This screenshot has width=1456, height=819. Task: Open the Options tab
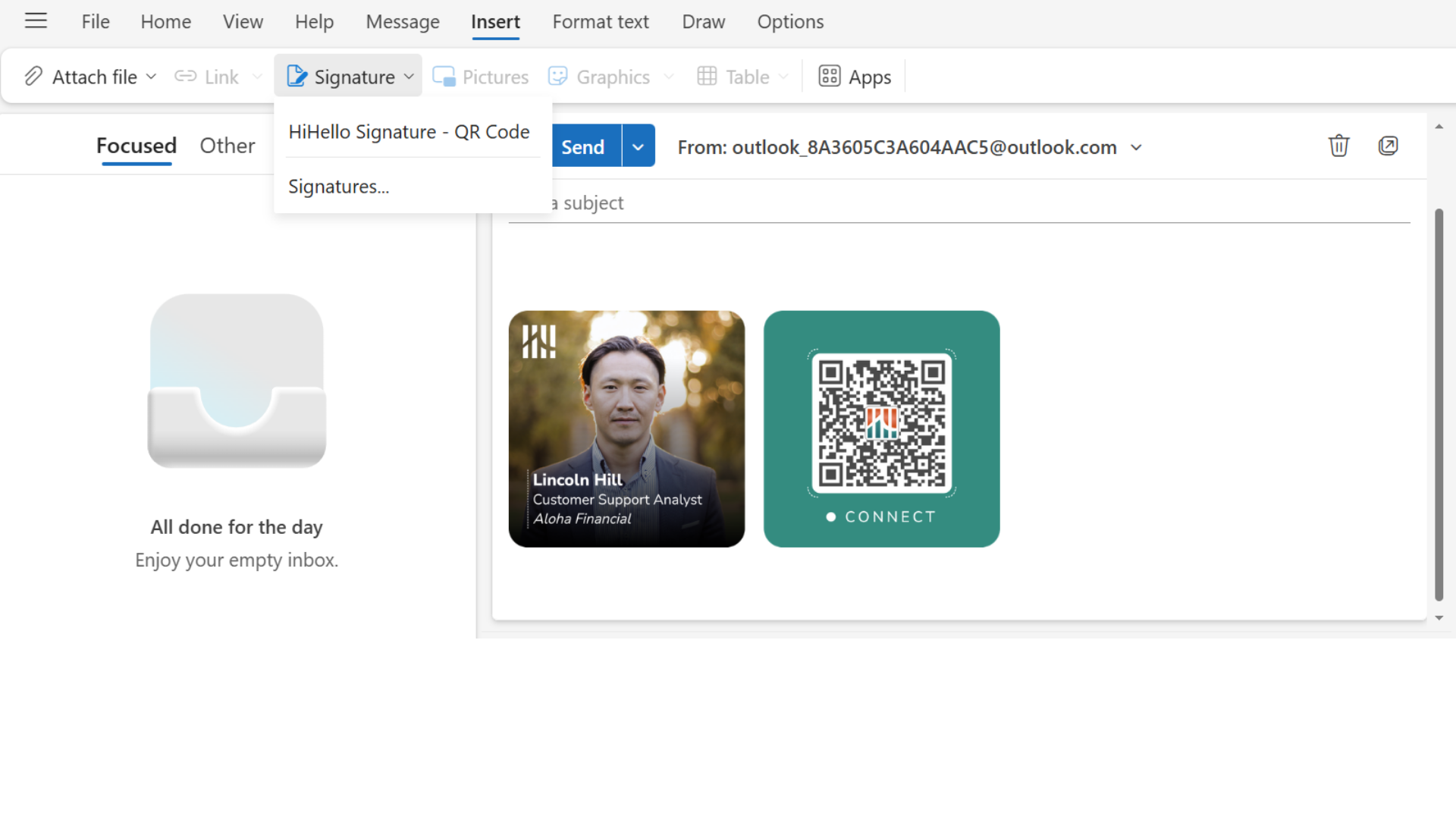tap(790, 22)
